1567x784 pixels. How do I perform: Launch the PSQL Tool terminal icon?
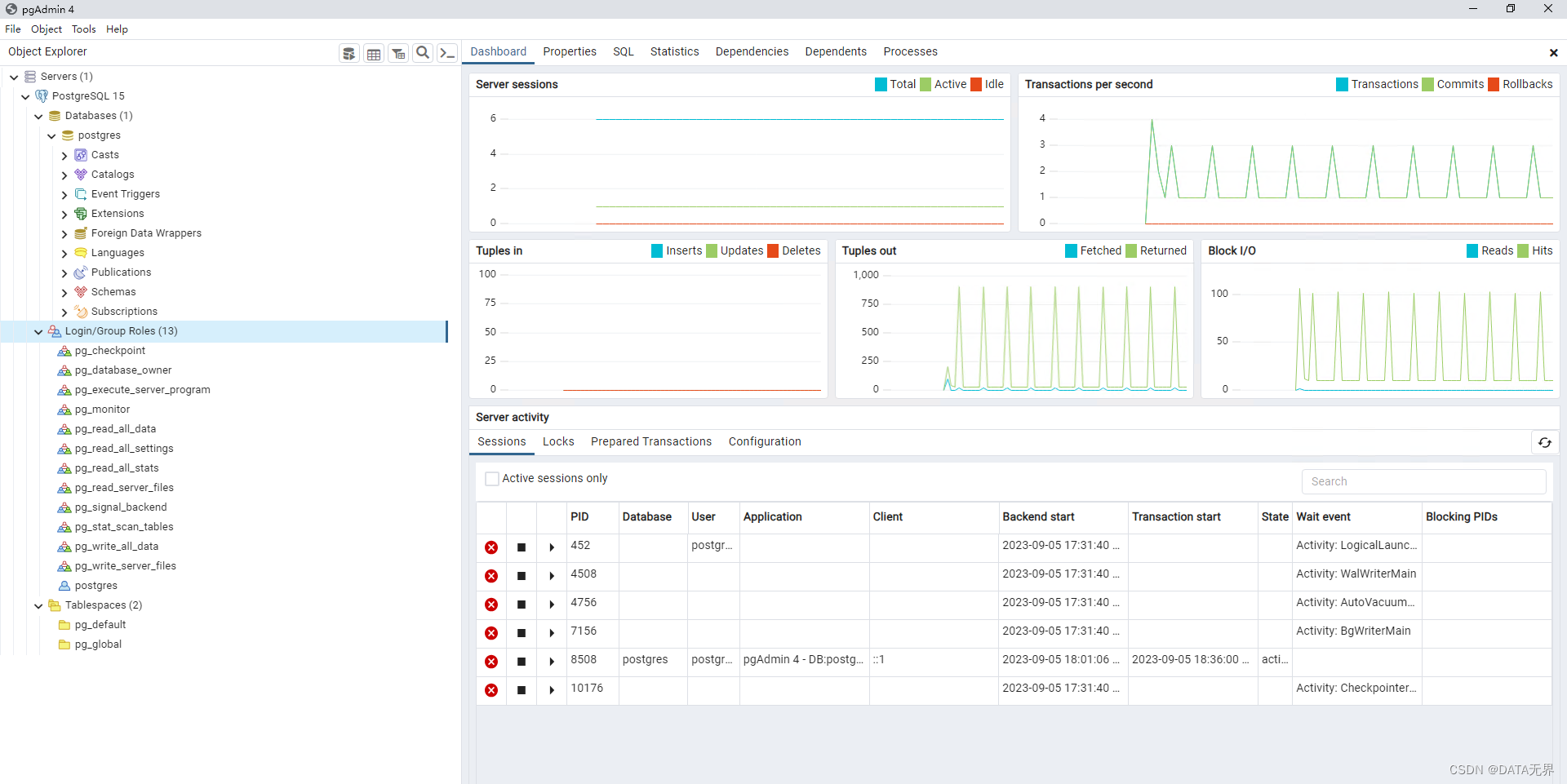pos(447,53)
